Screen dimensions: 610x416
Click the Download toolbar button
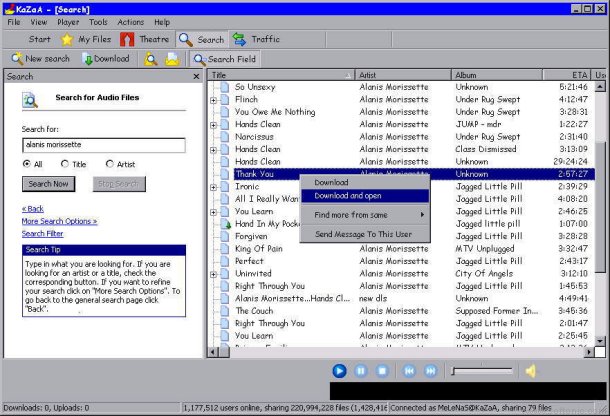pyautogui.click(x=106, y=59)
